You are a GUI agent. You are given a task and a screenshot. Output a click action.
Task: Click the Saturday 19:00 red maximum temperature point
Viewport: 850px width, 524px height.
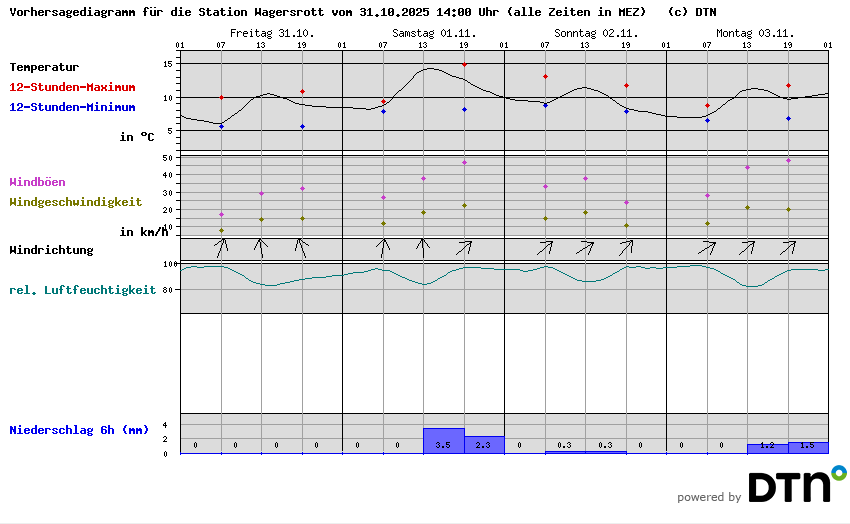click(x=464, y=65)
